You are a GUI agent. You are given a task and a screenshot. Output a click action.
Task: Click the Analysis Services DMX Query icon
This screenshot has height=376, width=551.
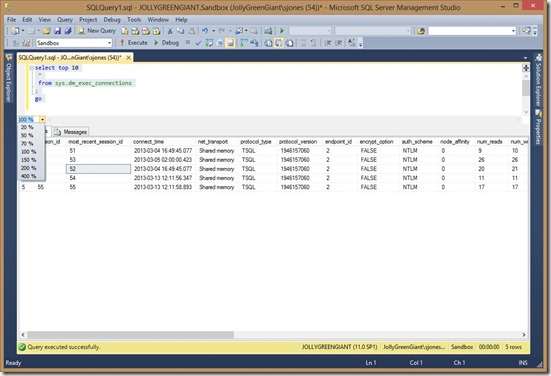click(x=146, y=31)
